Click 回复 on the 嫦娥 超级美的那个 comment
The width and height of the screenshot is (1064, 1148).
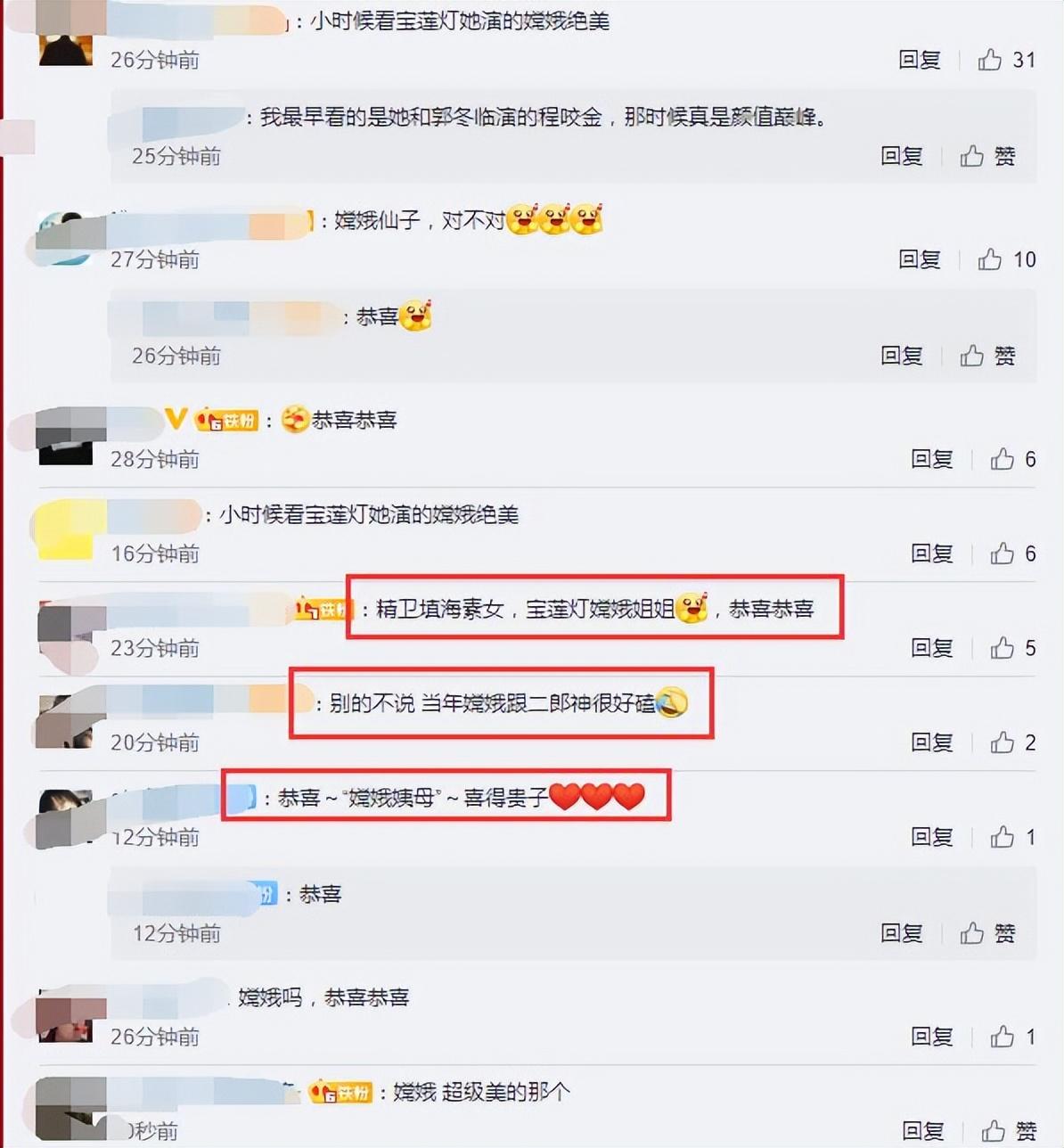(x=922, y=1131)
